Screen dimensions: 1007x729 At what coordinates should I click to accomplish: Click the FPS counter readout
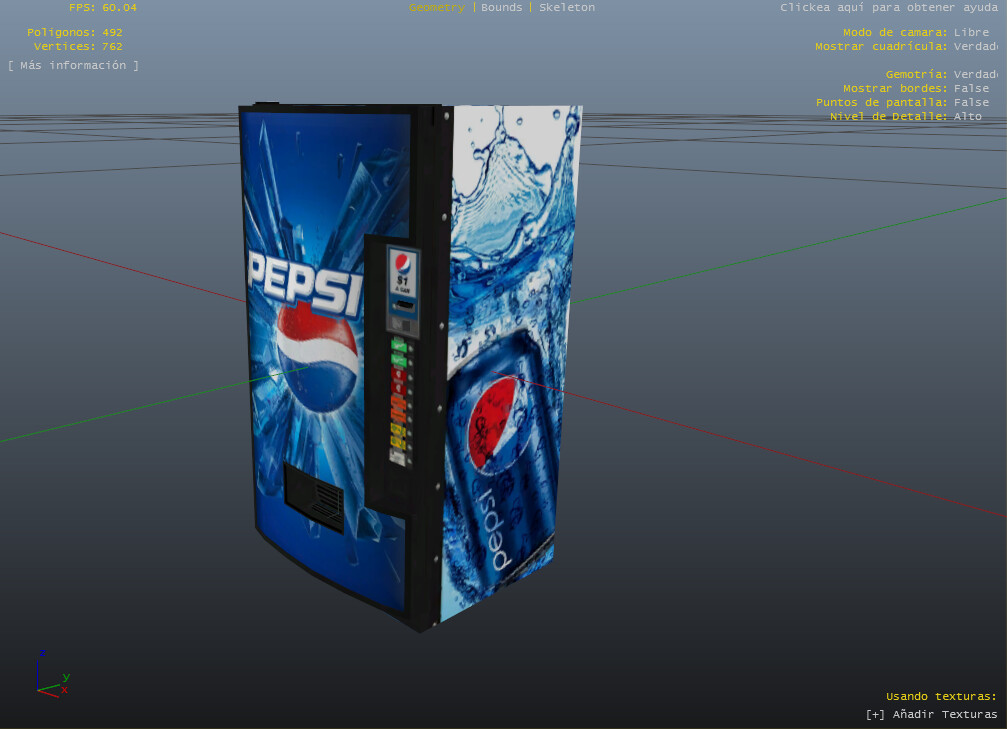tap(102, 8)
